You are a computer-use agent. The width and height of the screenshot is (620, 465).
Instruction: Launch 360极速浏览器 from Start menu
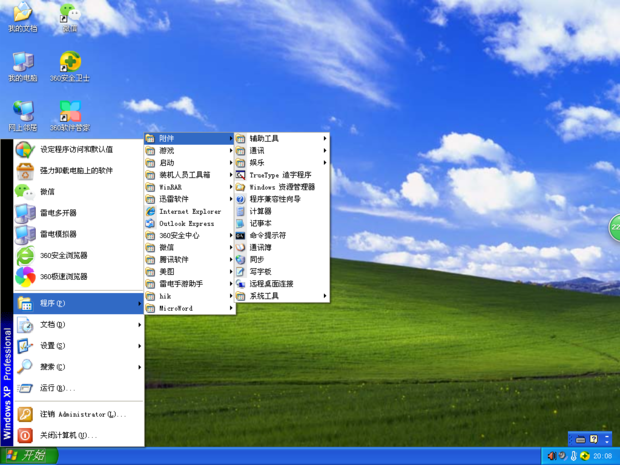tap(78, 277)
